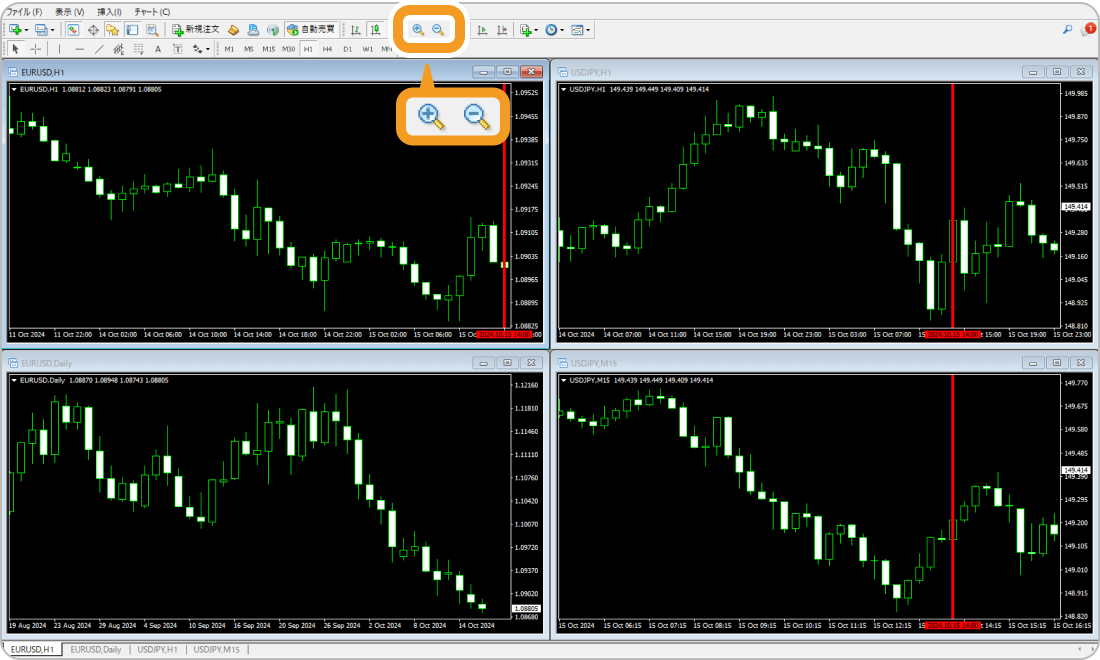Select the equidistant channel tool
Image resolution: width=1100 pixels, height=660 pixels.
click(119, 49)
